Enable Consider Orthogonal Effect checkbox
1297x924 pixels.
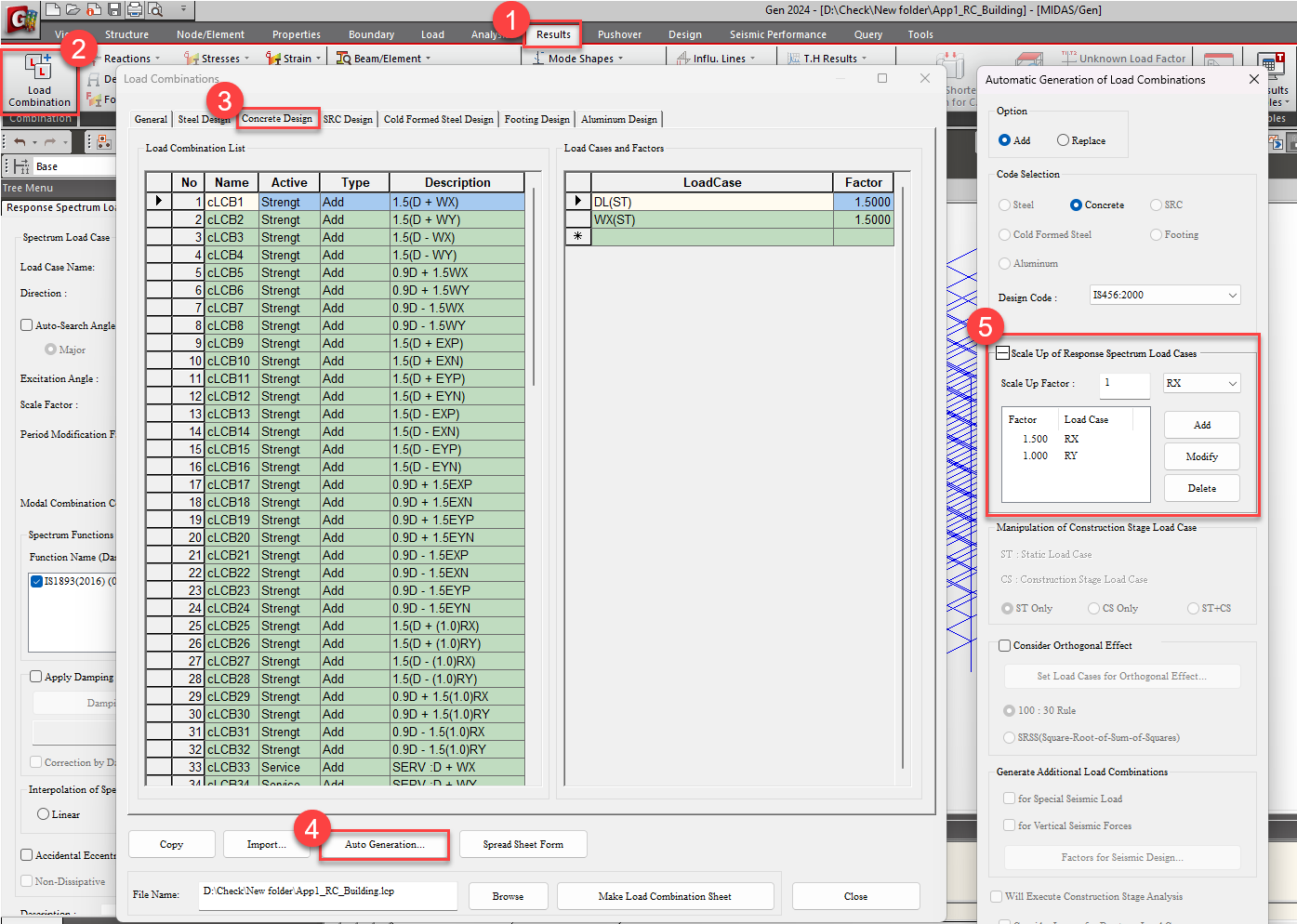click(1004, 645)
